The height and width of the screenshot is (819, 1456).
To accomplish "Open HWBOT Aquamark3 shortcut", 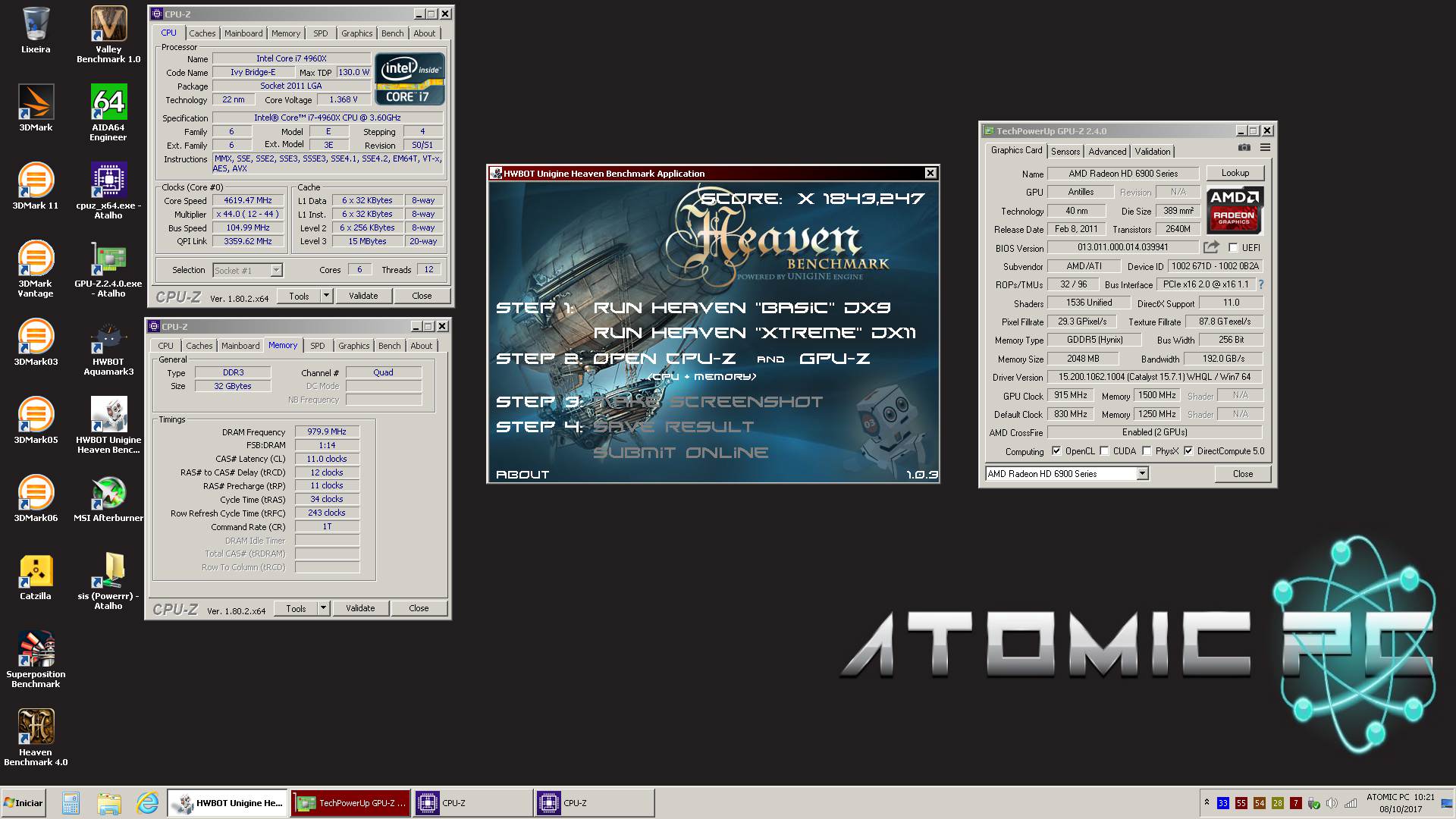I will 108,347.
